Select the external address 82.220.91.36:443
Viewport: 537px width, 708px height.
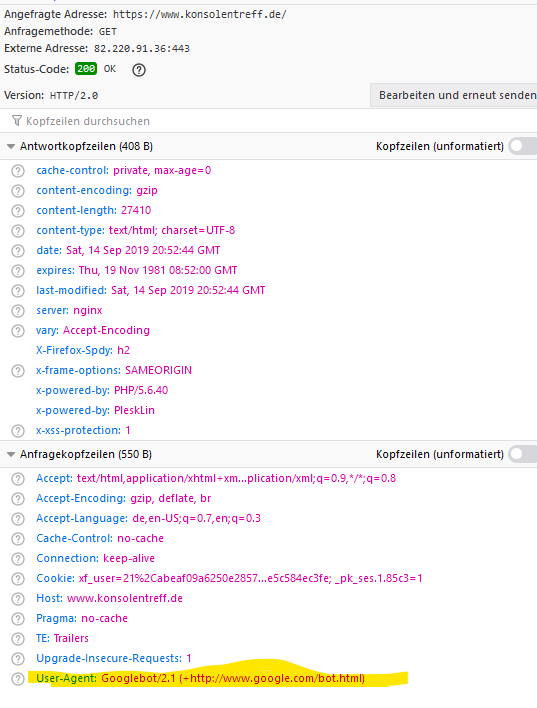(142, 49)
